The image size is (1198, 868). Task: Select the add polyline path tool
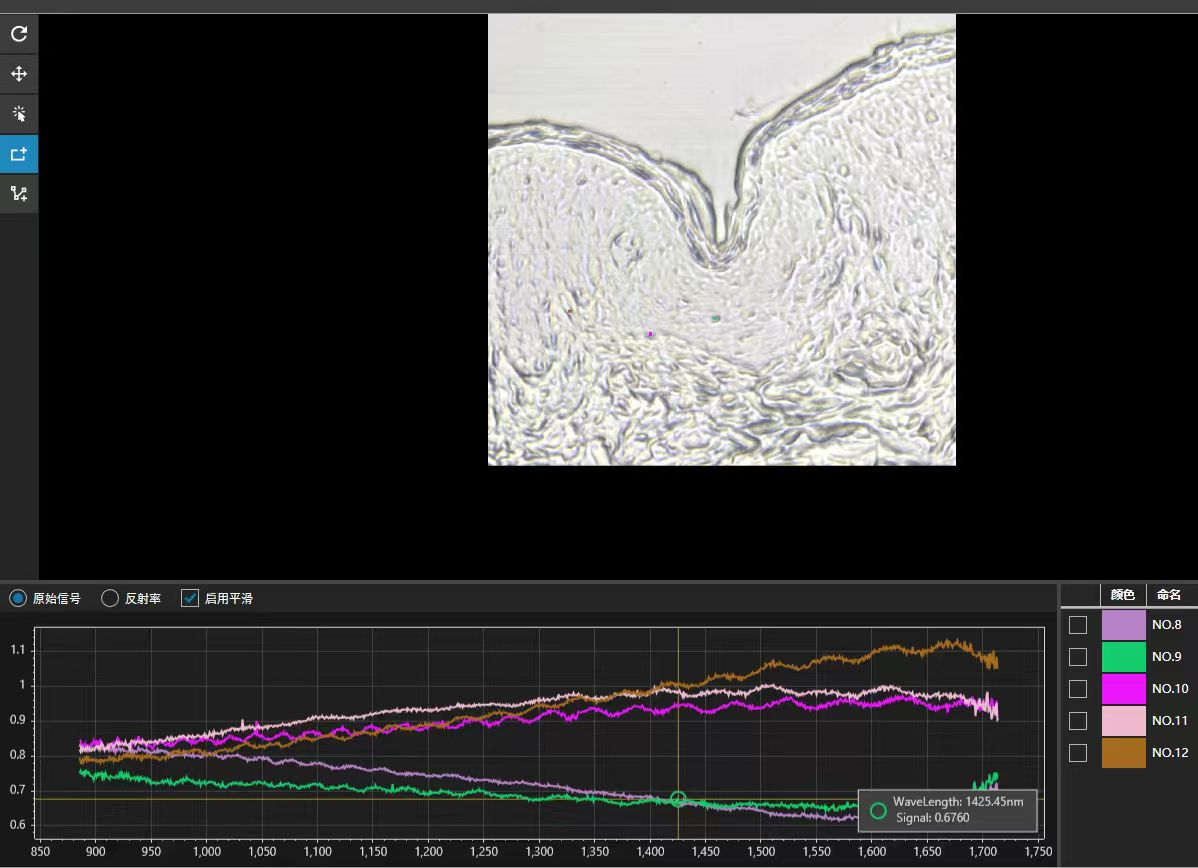coord(19,194)
